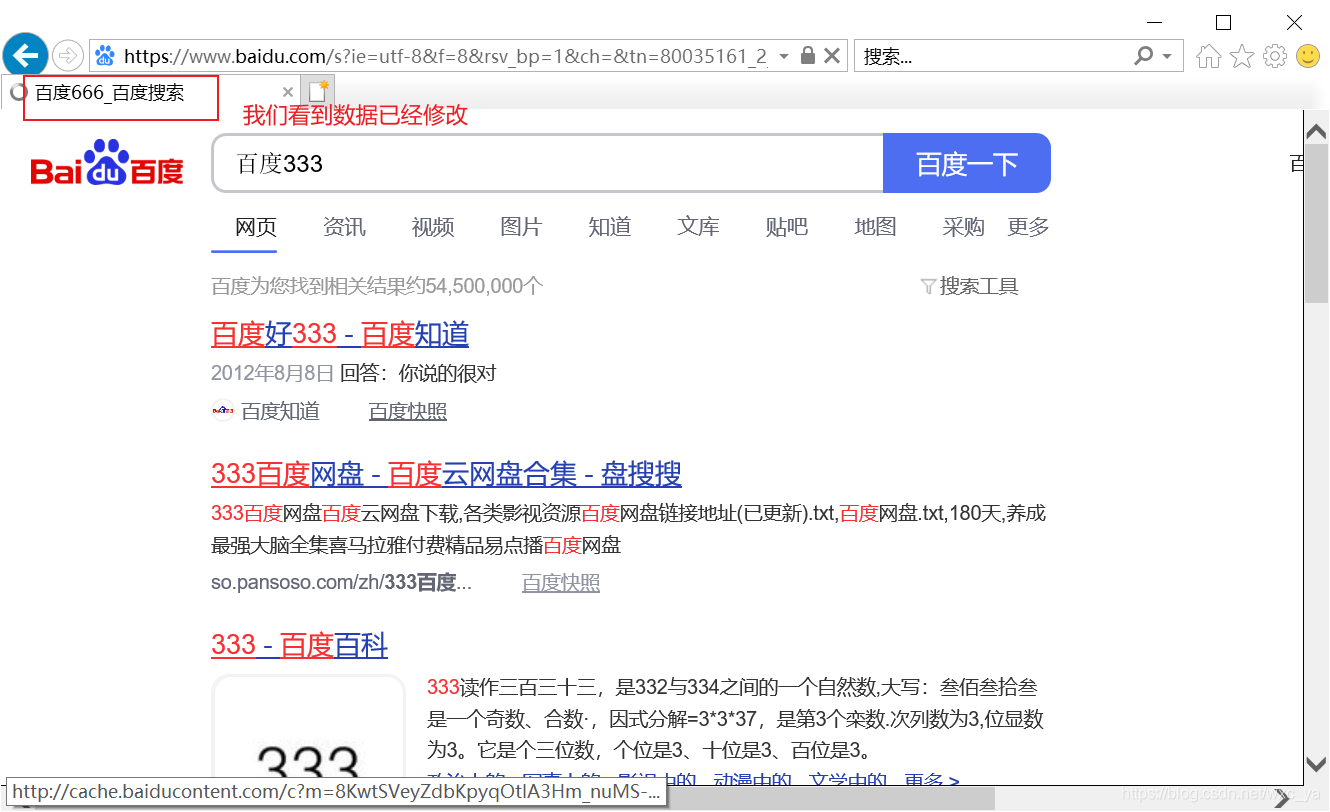
Task: Click the snippet line starting 最强大脑全集喜马拉雅
Action: coord(416,545)
